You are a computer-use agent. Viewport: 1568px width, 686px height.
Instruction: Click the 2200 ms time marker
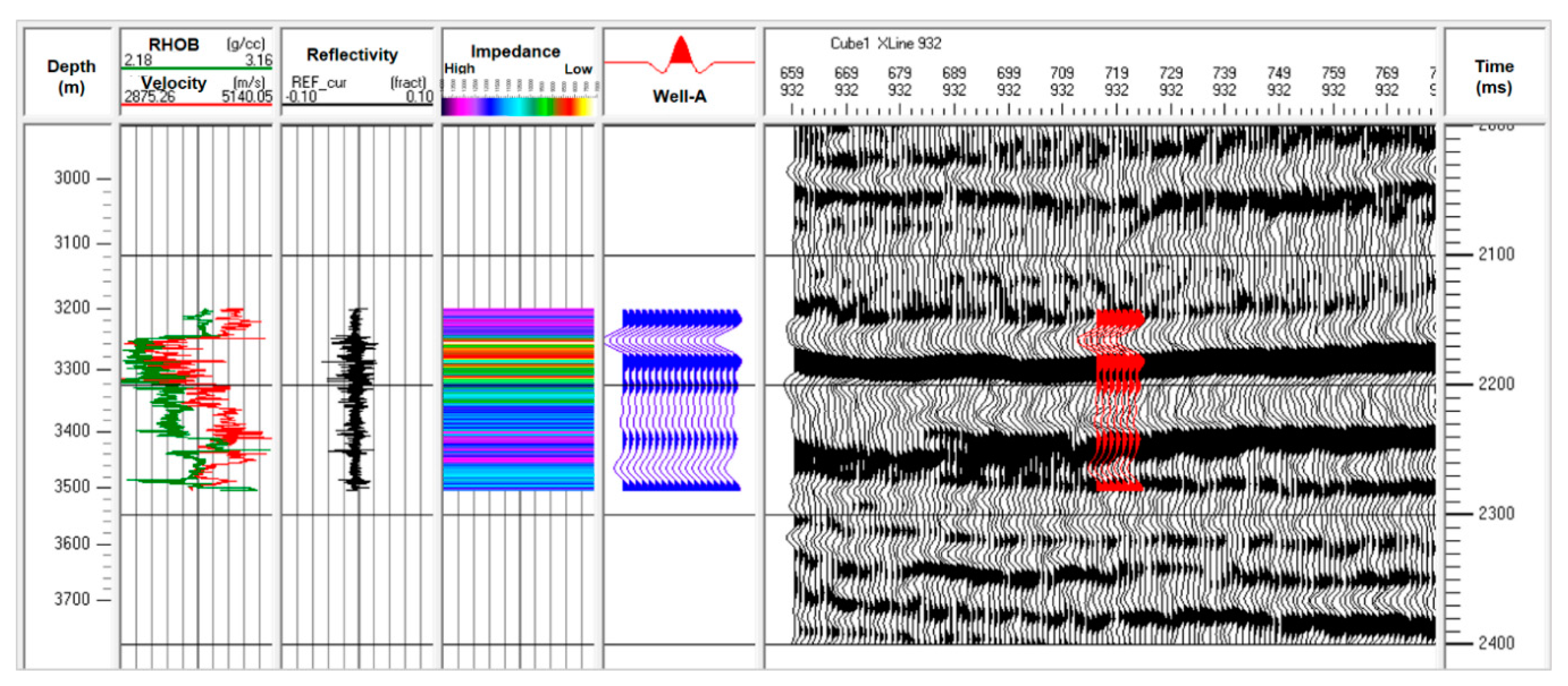tap(1496, 384)
